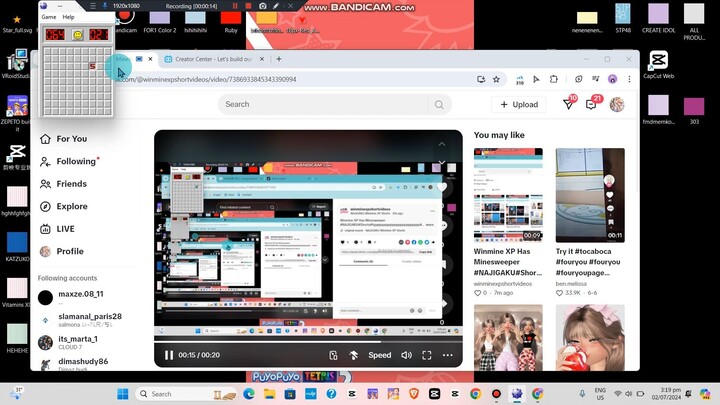Toggle the auto-scroll icon beside Speed
The width and height of the screenshot is (720, 405).
354,355
